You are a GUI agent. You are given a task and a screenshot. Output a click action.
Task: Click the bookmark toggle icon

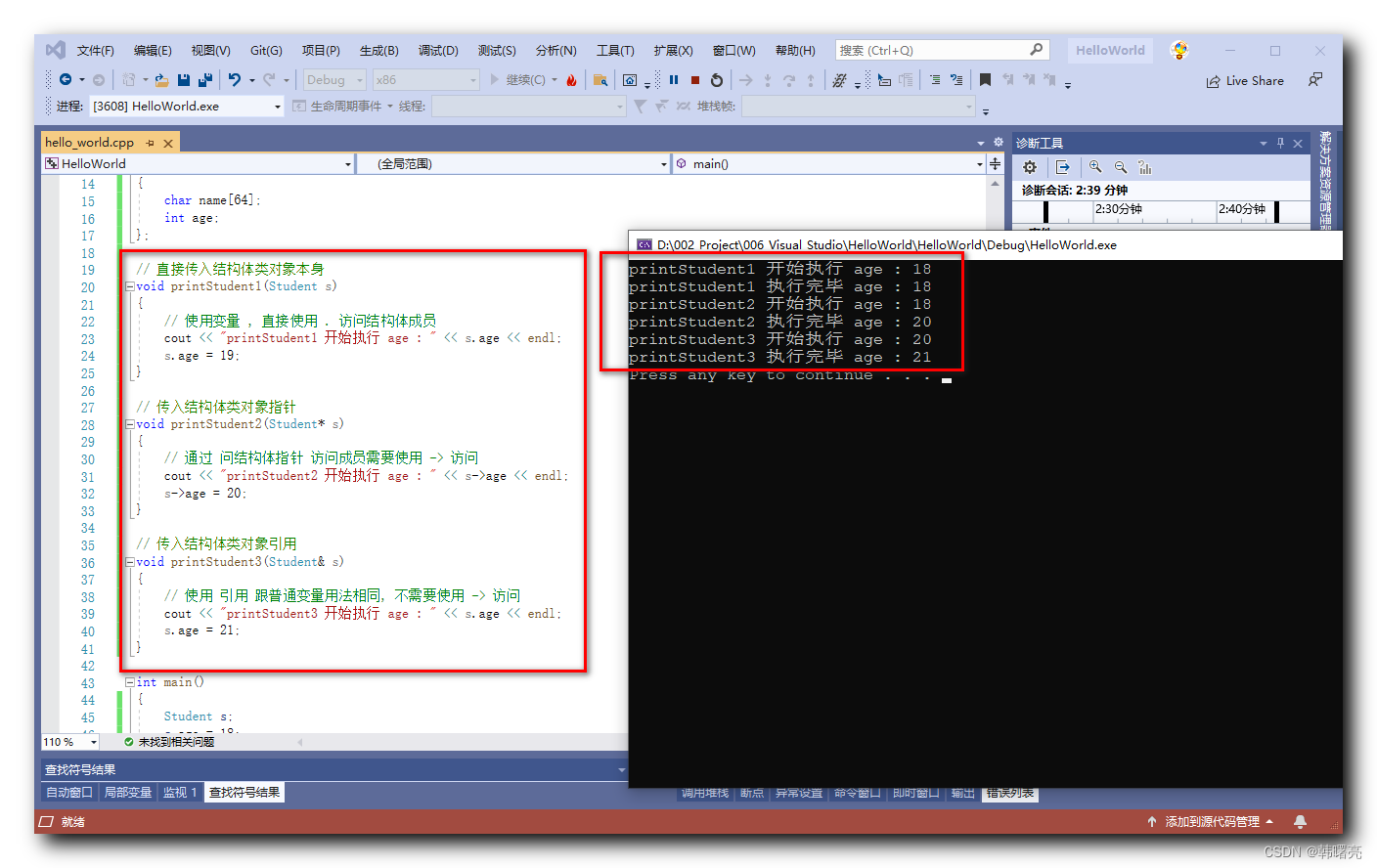pyautogui.click(x=985, y=80)
